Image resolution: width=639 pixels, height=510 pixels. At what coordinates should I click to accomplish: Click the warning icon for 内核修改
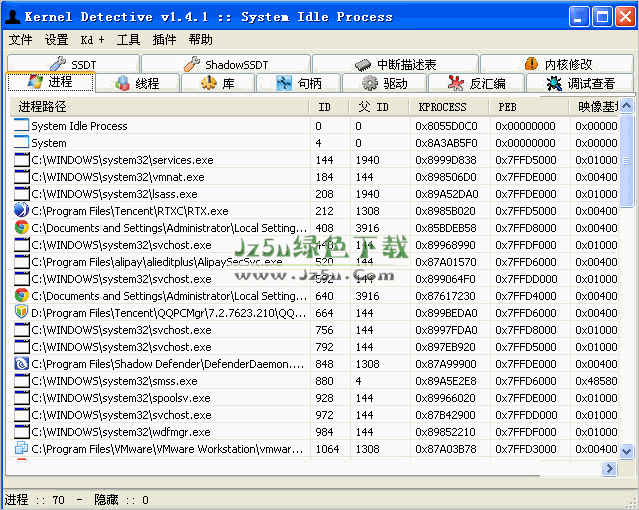tap(531, 64)
